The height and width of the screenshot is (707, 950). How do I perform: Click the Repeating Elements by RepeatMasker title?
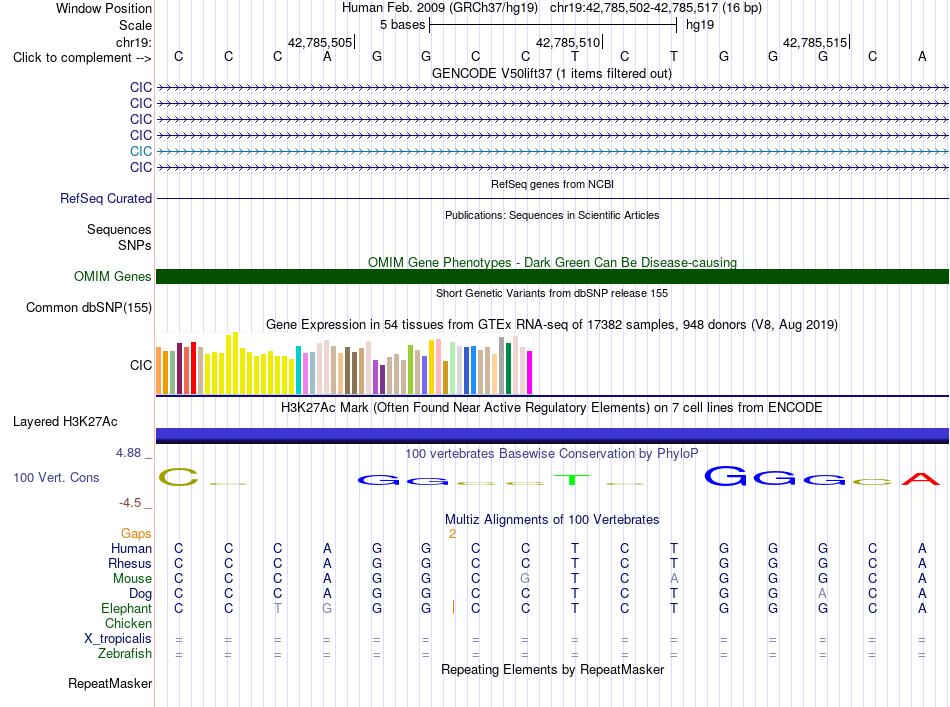[x=552, y=669]
